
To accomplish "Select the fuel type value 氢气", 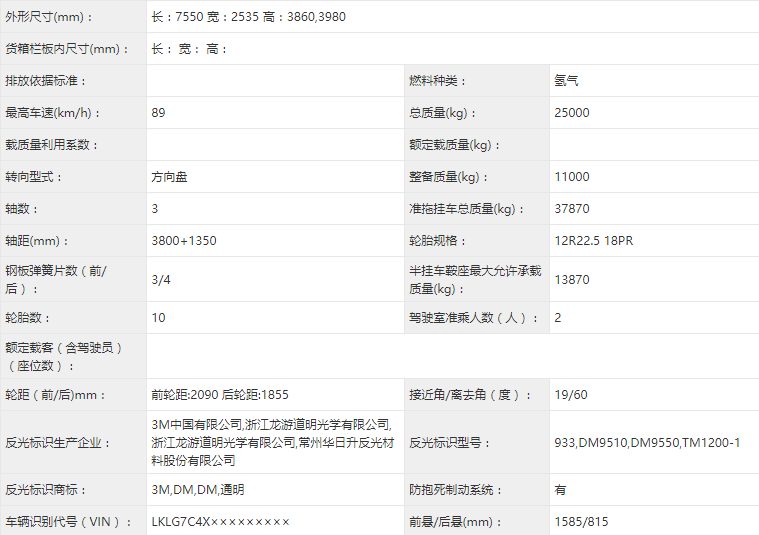I will coord(566,81).
